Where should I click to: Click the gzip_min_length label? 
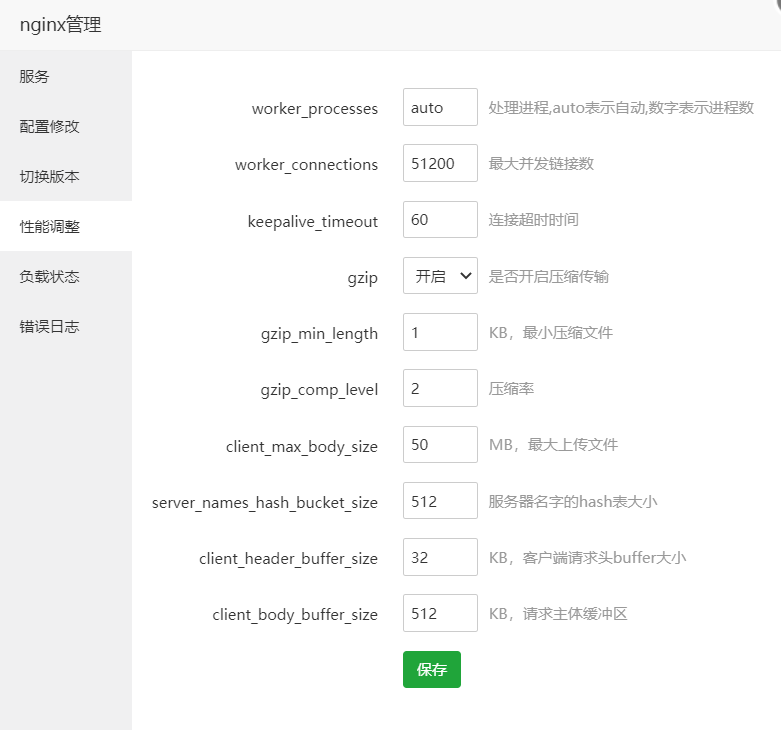(319, 334)
